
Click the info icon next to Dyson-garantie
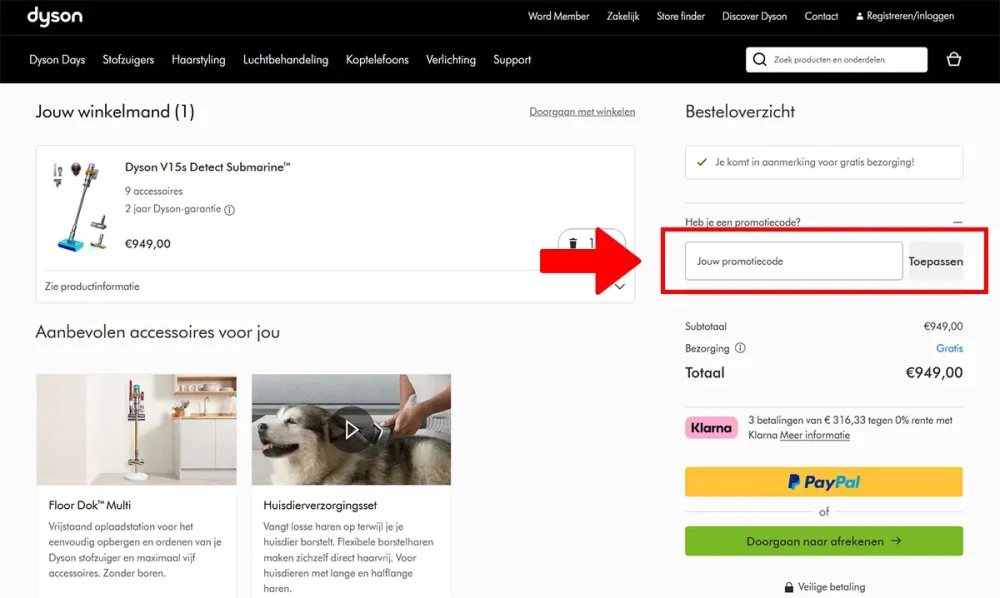(x=229, y=210)
